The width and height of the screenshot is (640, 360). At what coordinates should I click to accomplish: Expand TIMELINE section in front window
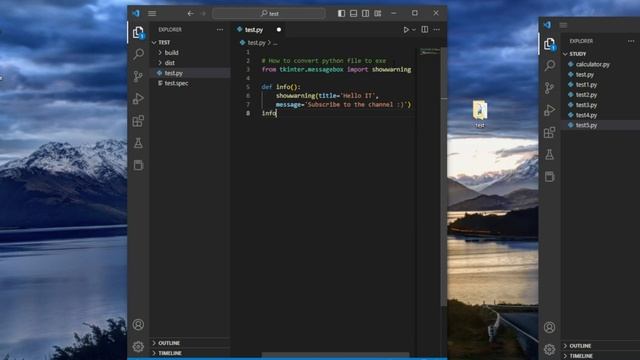(170, 353)
